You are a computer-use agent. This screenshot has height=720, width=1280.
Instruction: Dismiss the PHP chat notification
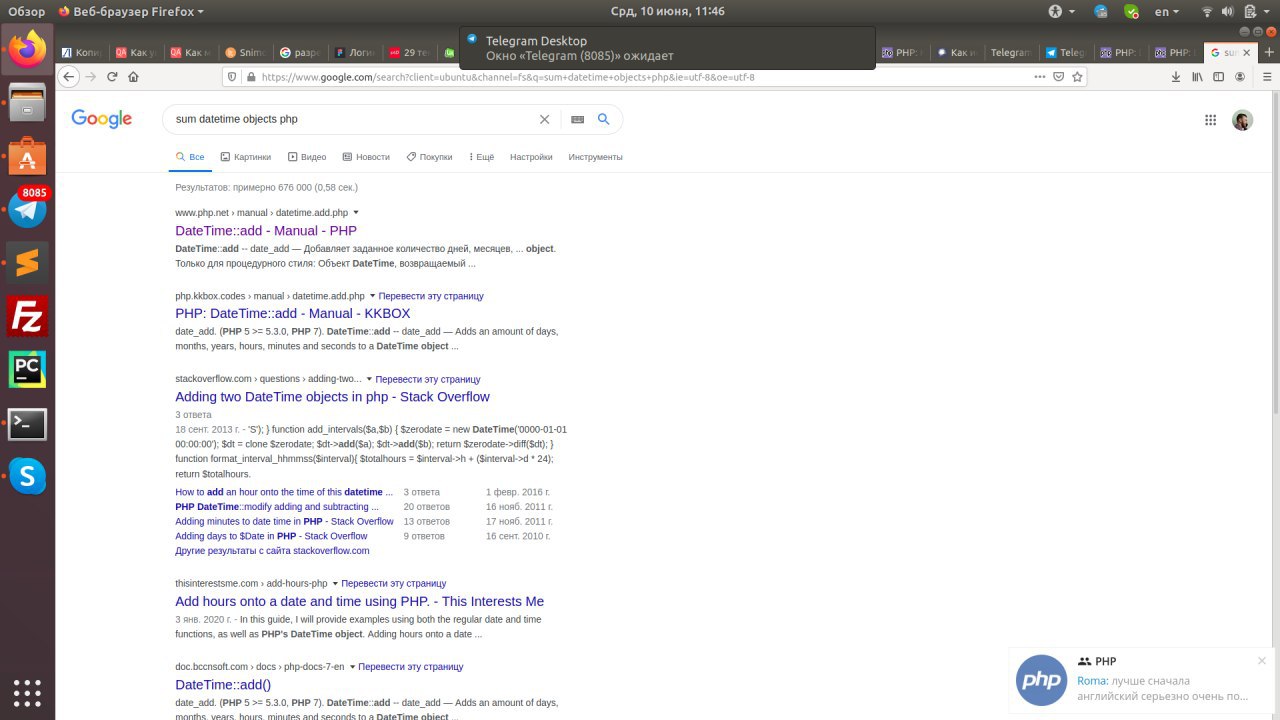pos(1262,661)
